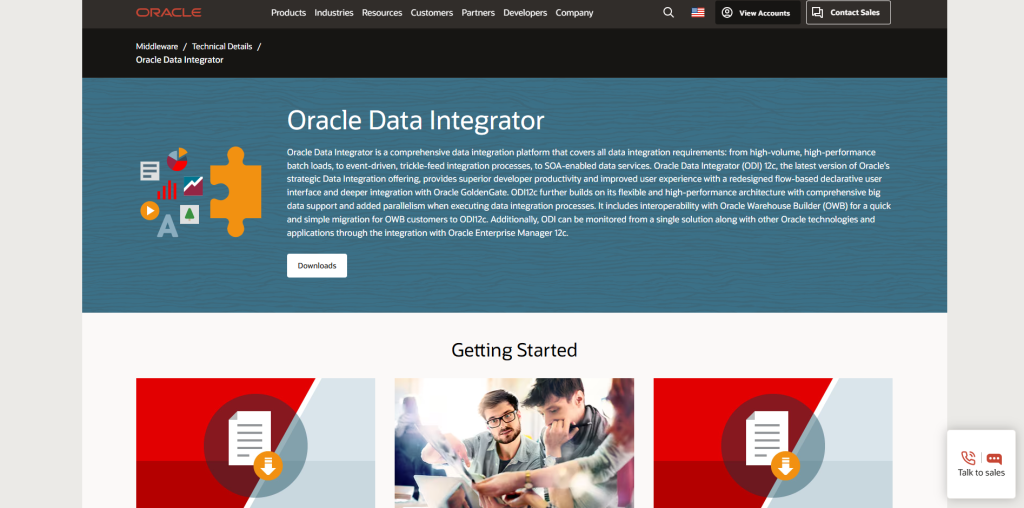Open the first download document card thumbnail
This screenshot has width=1024, height=508.
coord(255,443)
